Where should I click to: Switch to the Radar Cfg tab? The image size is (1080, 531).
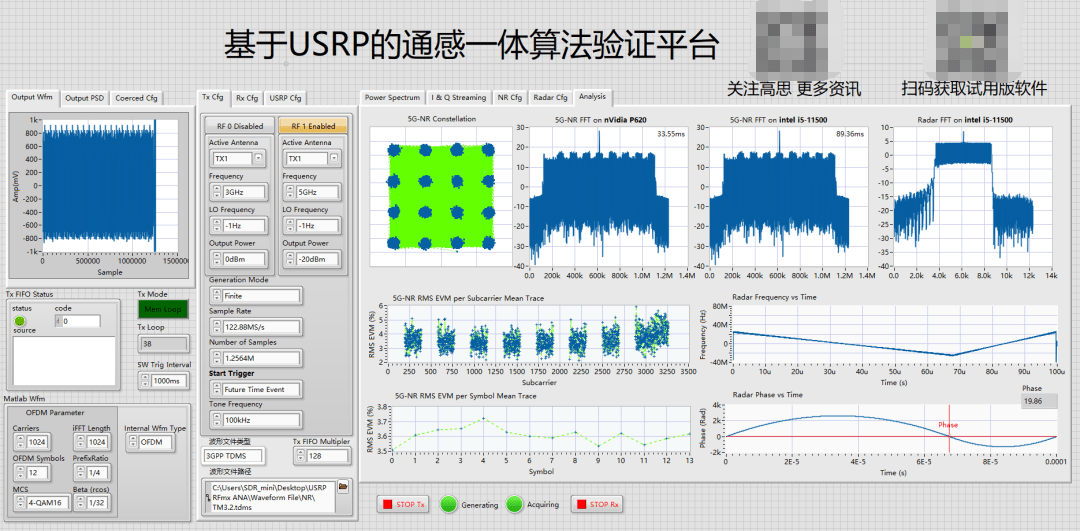pyautogui.click(x=550, y=98)
